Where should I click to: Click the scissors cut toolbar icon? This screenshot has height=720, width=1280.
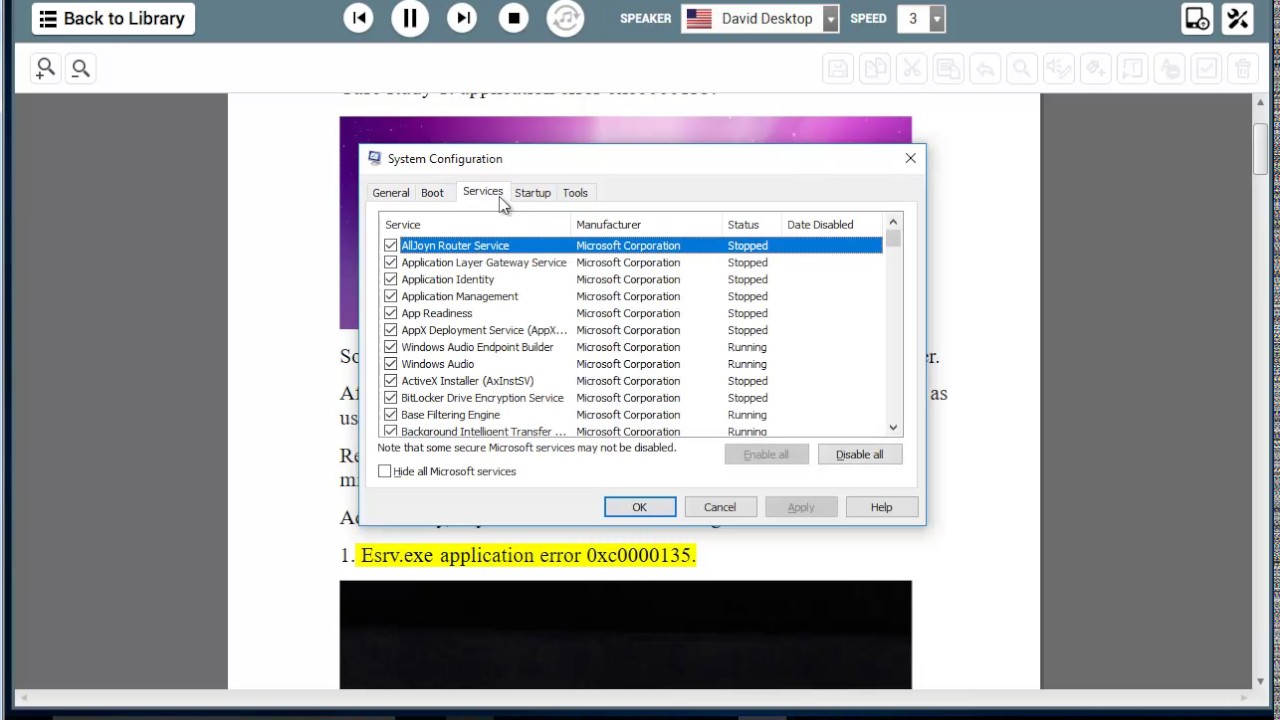[x=912, y=69]
